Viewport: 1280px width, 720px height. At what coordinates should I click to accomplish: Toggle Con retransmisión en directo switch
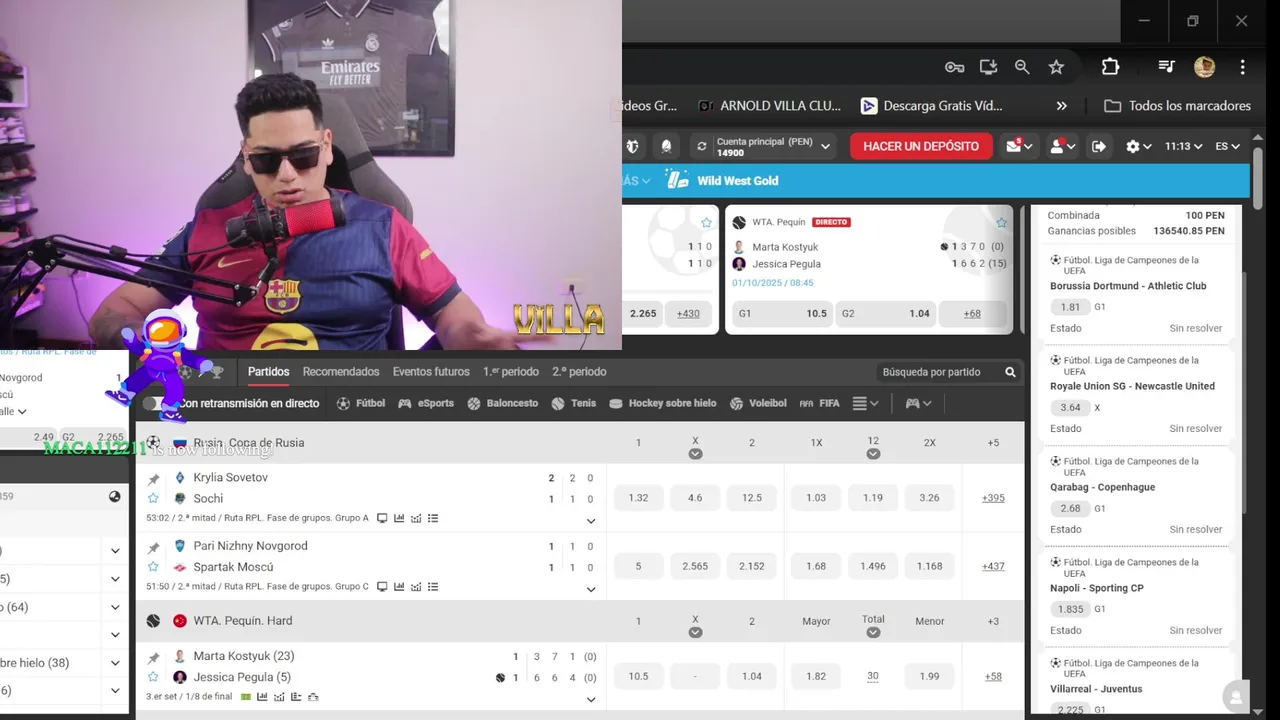pos(156,404)
